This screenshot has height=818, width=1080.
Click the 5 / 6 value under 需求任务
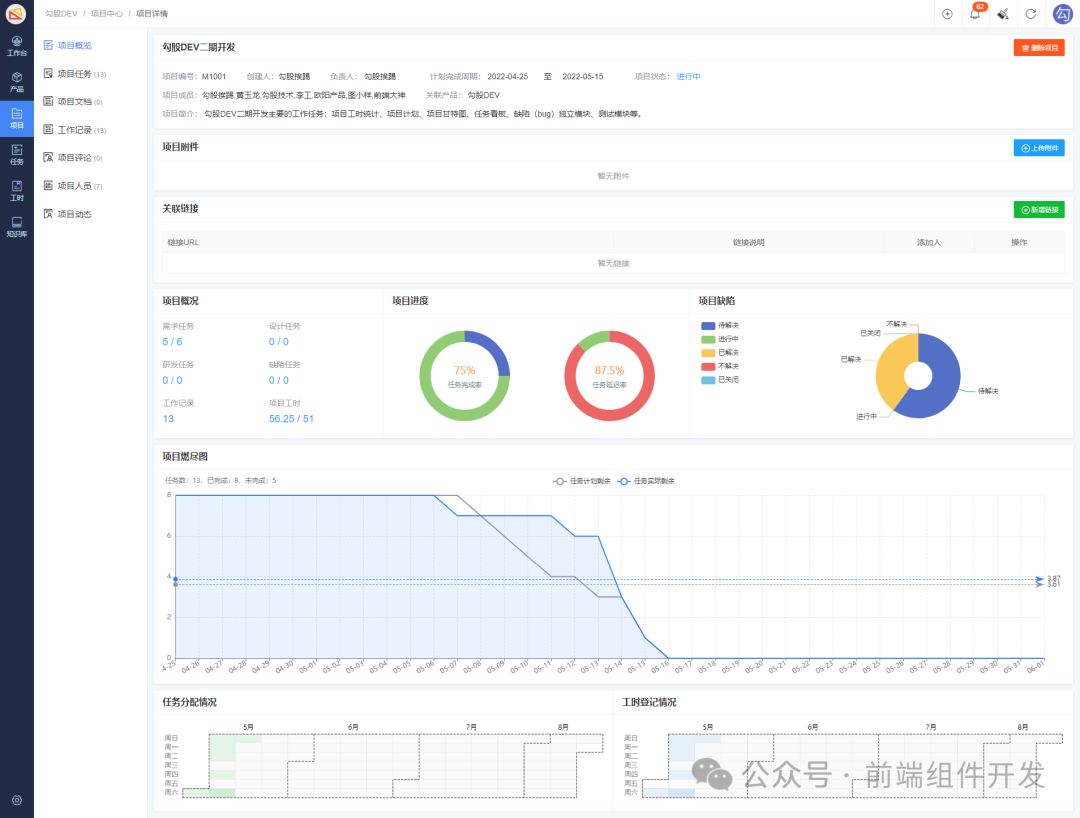click(x=172, y=342)
